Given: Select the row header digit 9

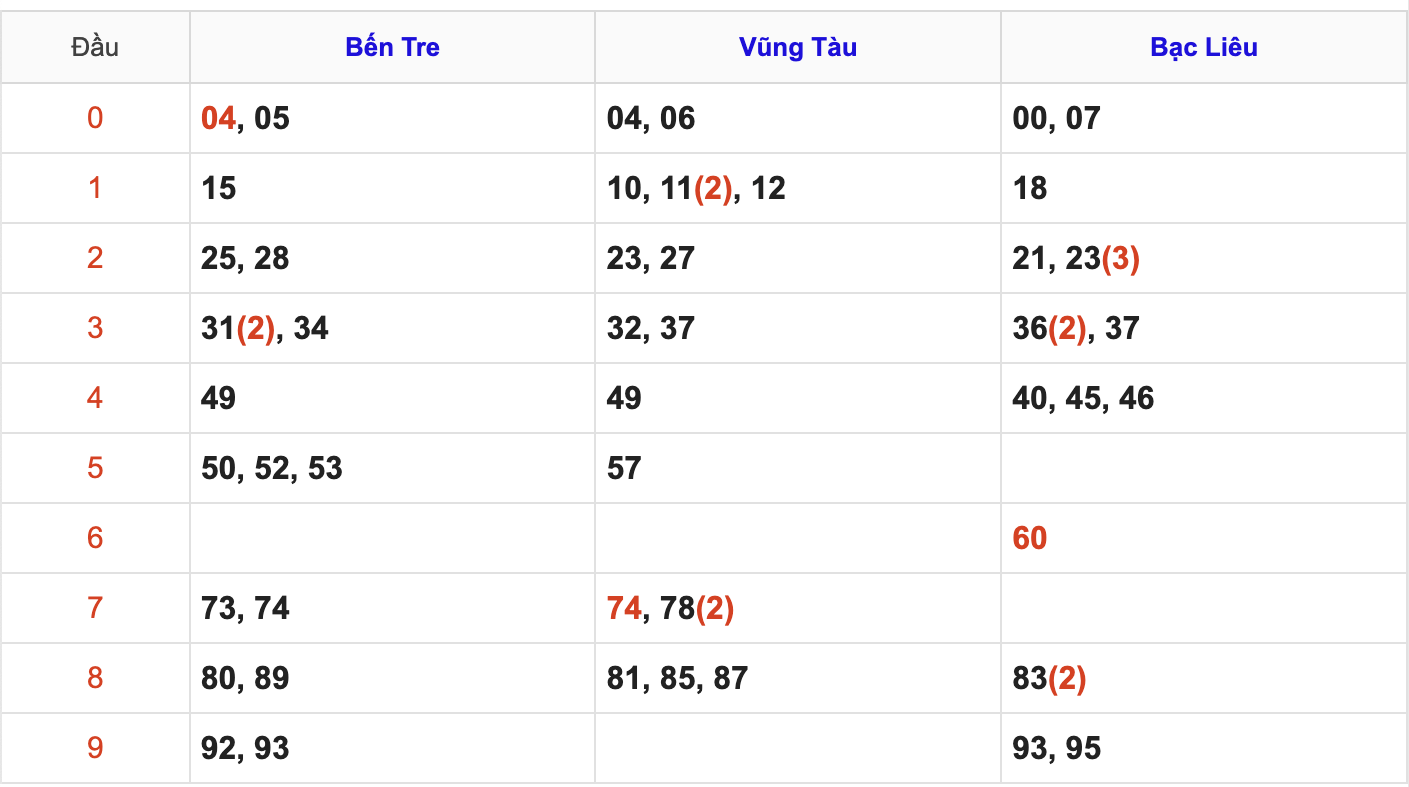Looking at the screenshot, I should (95, 748).
